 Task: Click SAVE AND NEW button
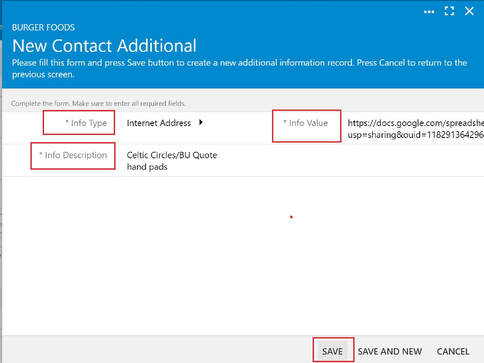pos(390,351)
